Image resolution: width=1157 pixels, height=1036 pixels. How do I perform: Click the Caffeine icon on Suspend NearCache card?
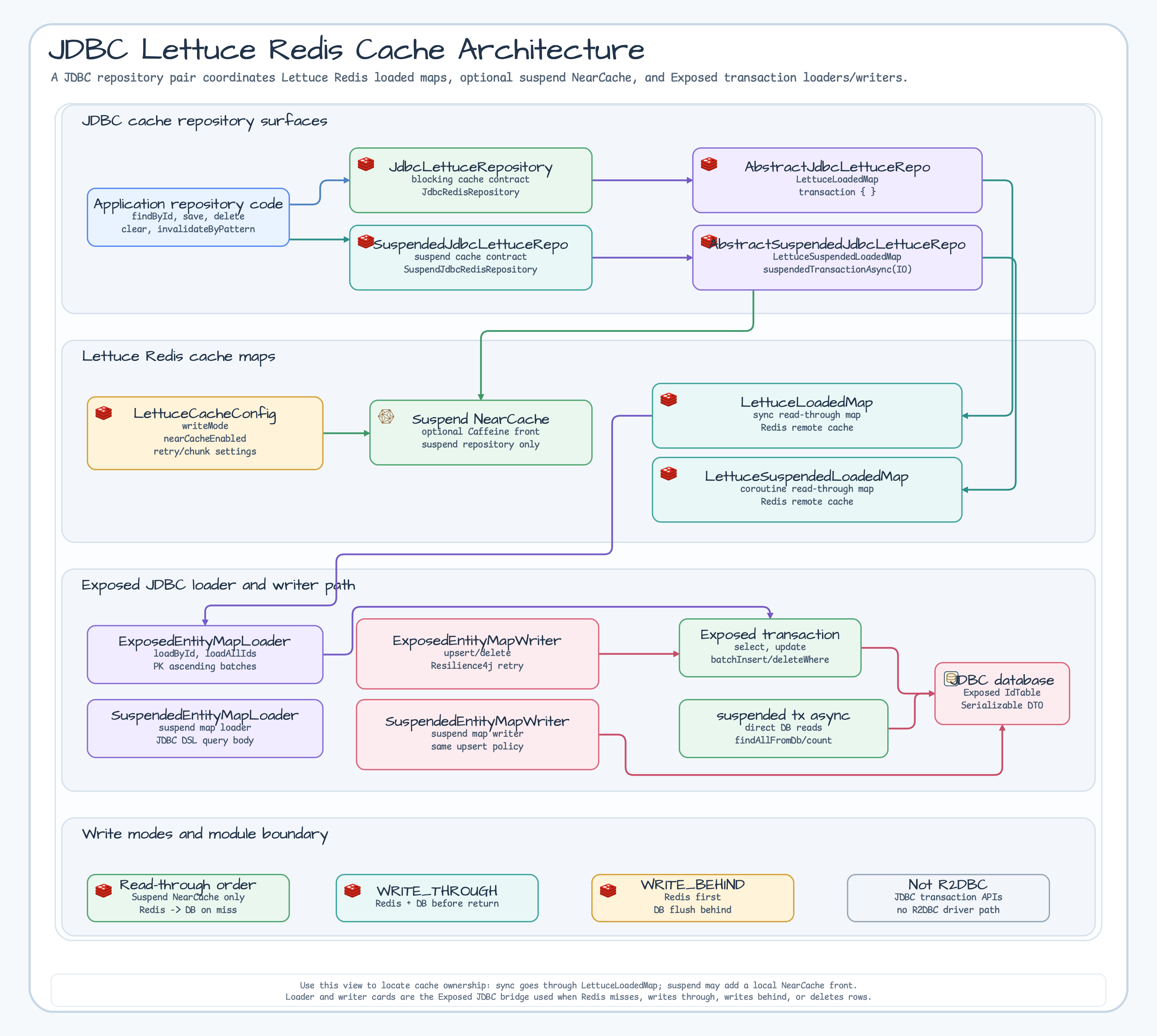pyautogui.click(x=386, y=416)
